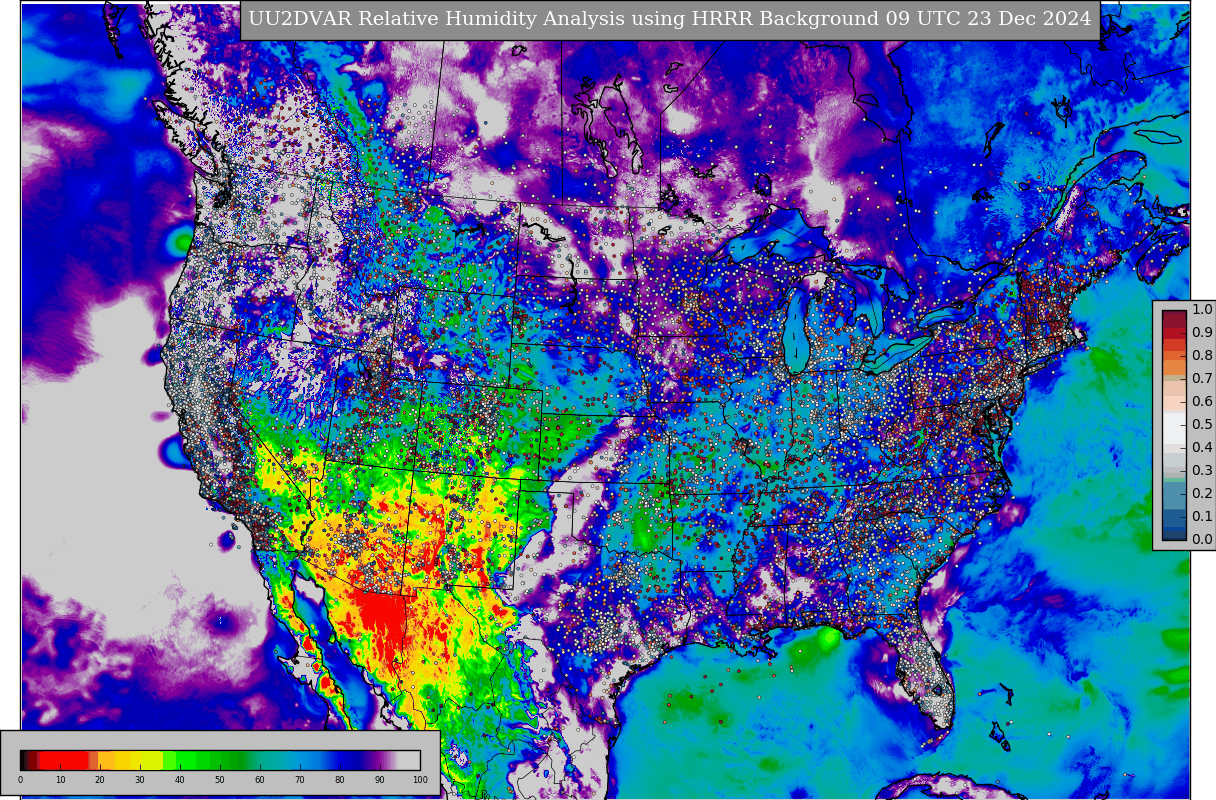Click the 100 tick label on humidity scale
Screen dimensions: 1216x800
pyautogui.click(x=420, y=780)
